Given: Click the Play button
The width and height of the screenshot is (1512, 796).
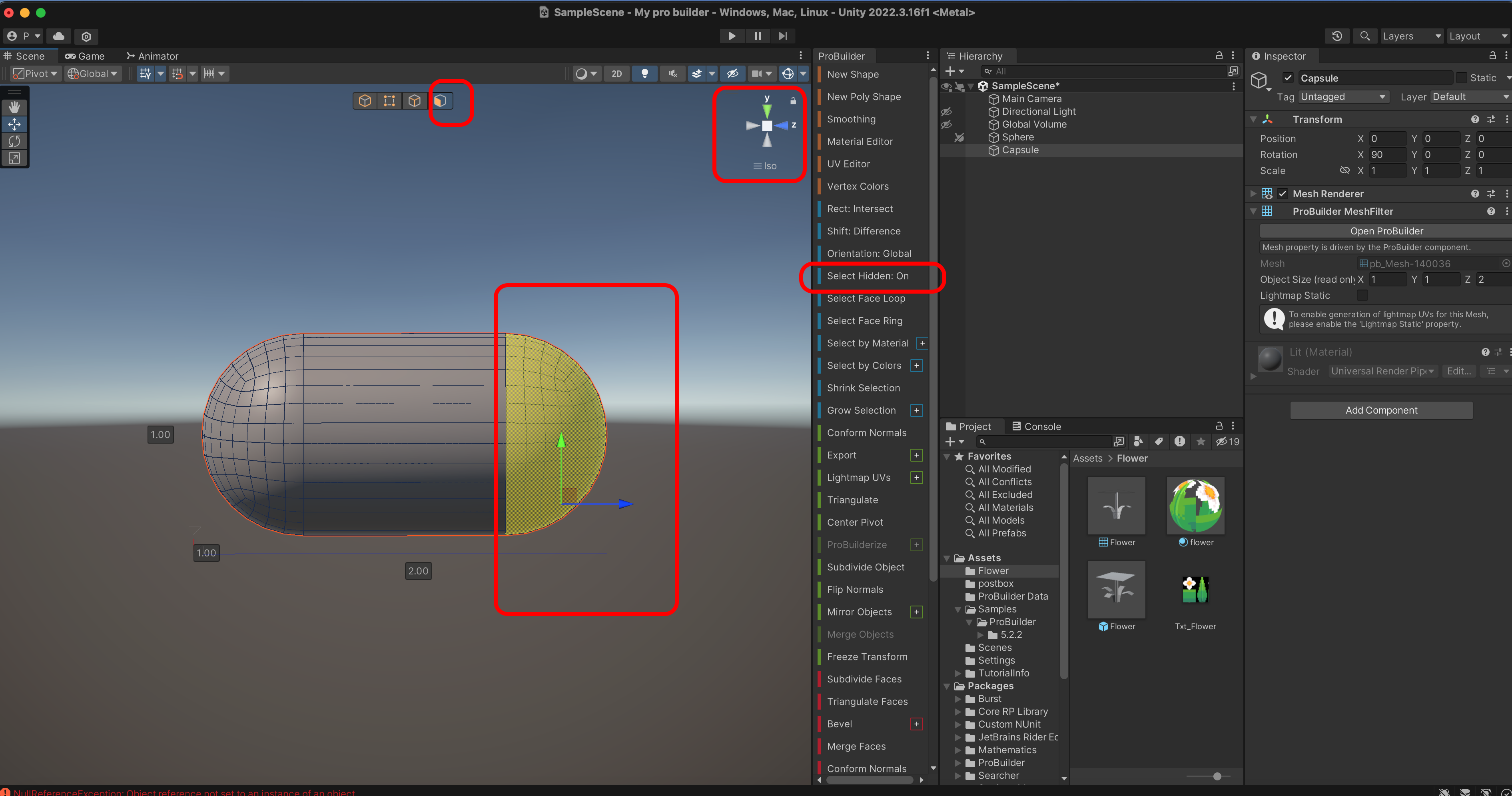Looking at the screenshot, I should (x=731, y=36).
